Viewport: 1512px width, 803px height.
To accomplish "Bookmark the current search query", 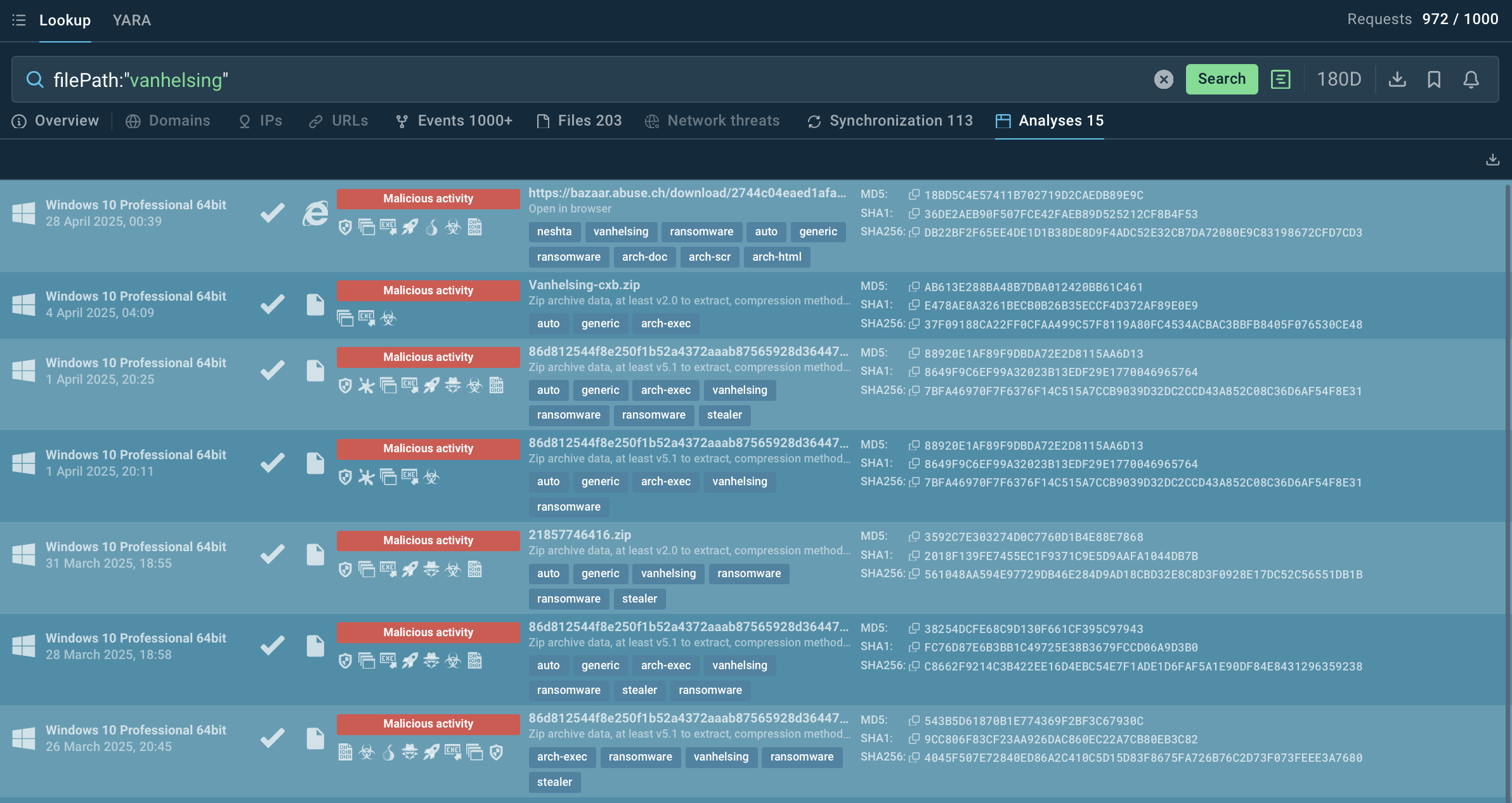I will pyautogui.click(x=1434, y=79).
